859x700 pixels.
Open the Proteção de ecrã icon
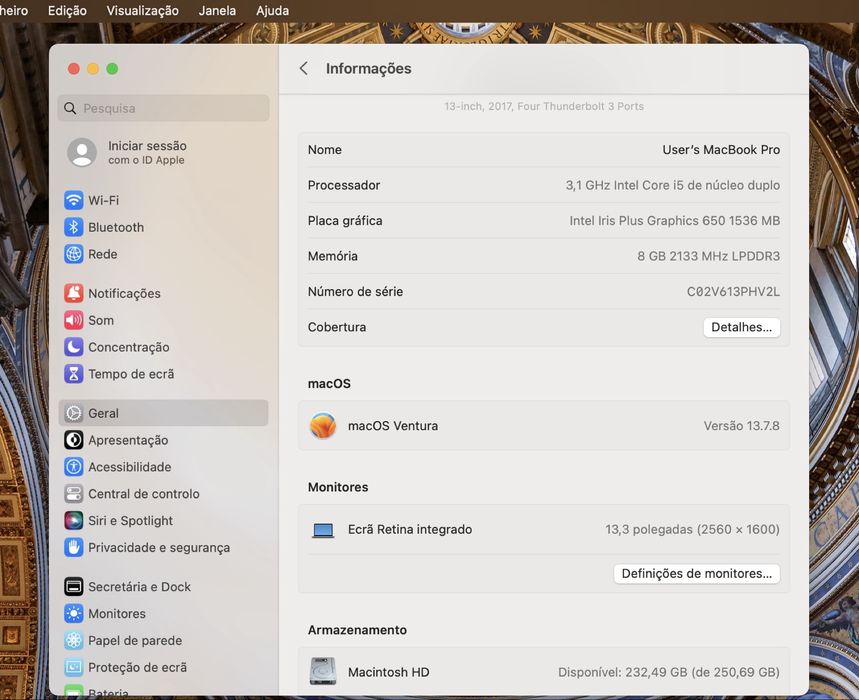point(73,667)
